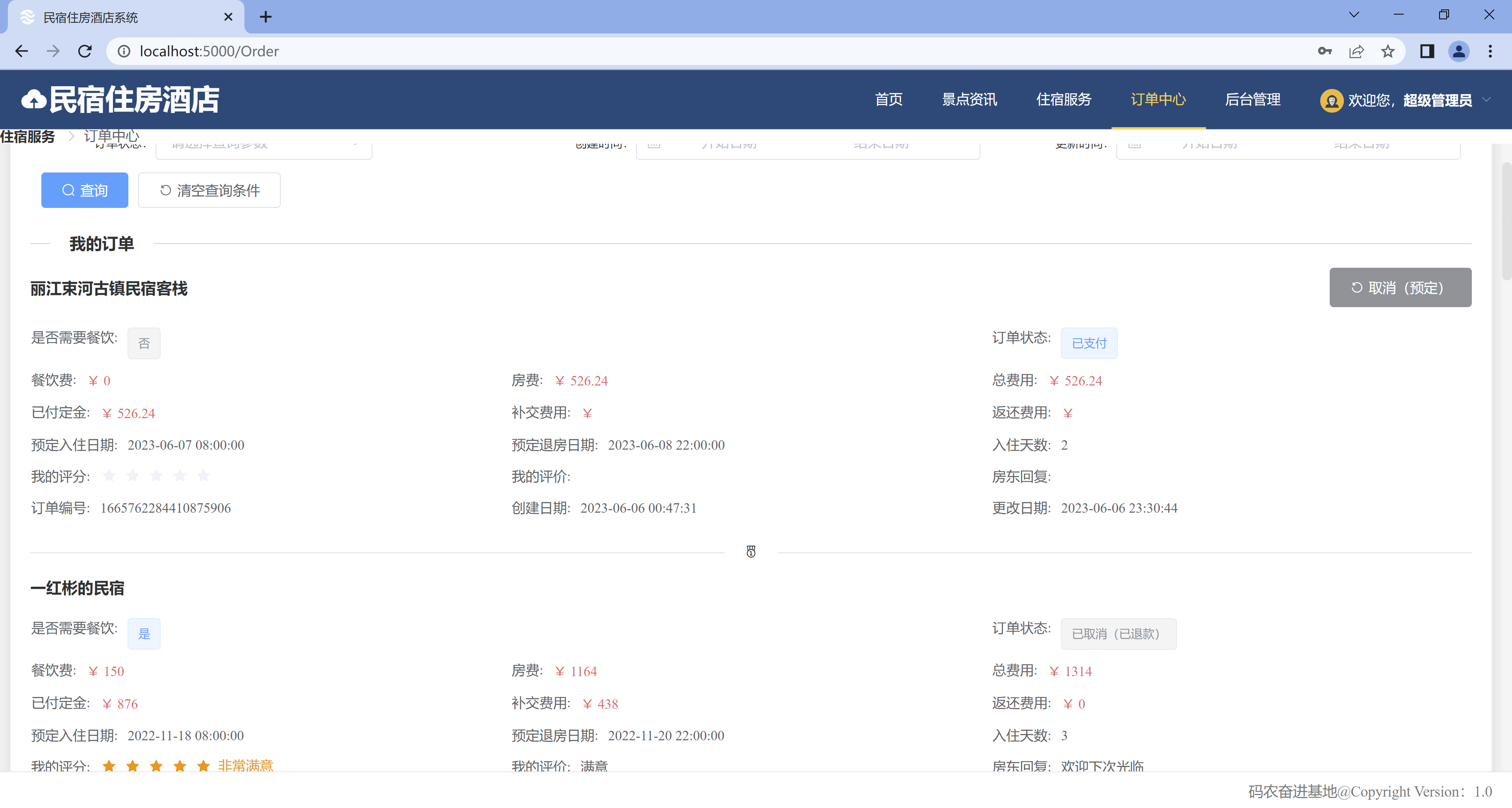Click 总费用 value ¥ 1314
The width and height of the screenshot is (1512, 808).
tap(1071, 671)
